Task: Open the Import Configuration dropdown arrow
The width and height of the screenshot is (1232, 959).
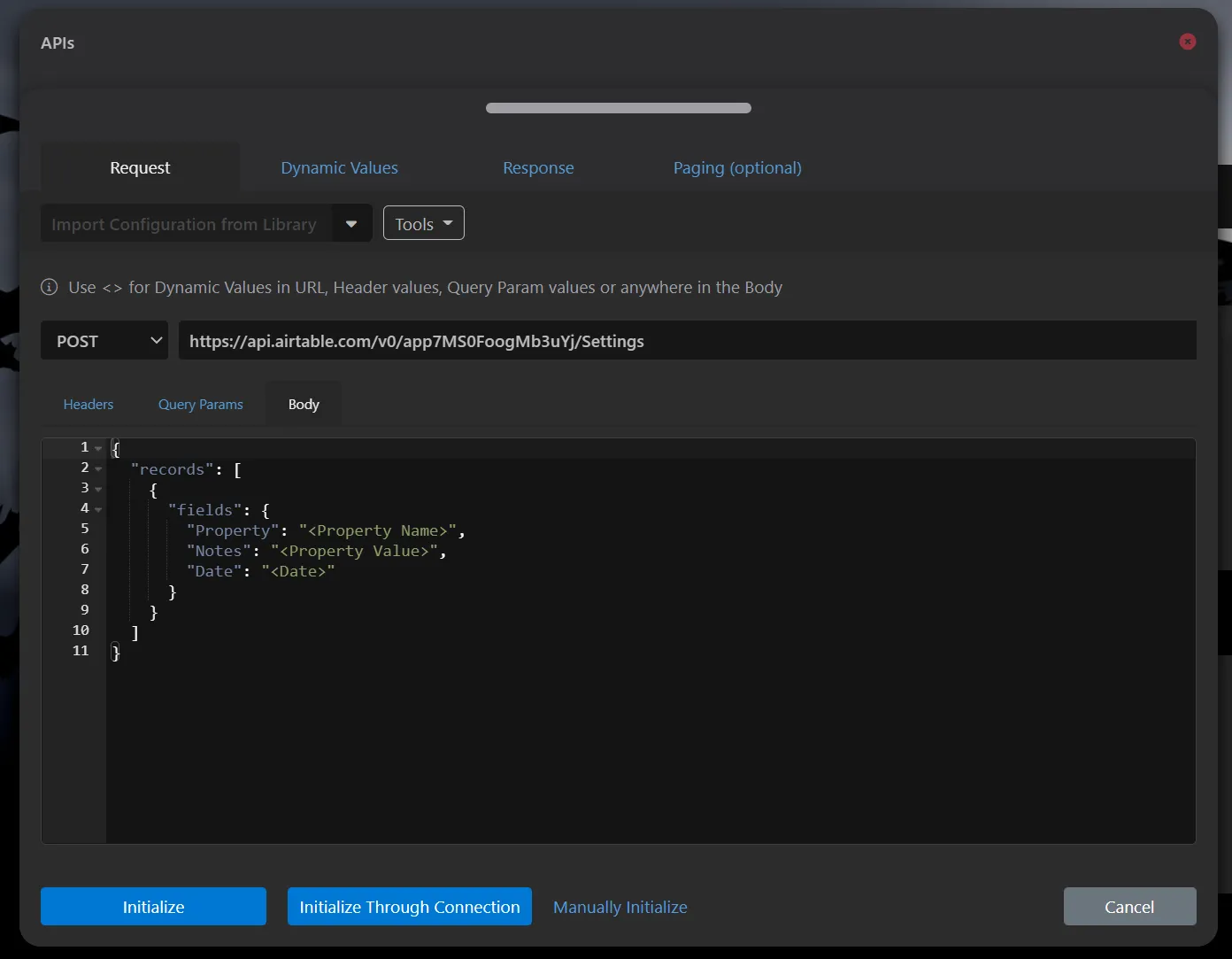Action: tap(351, 224)
